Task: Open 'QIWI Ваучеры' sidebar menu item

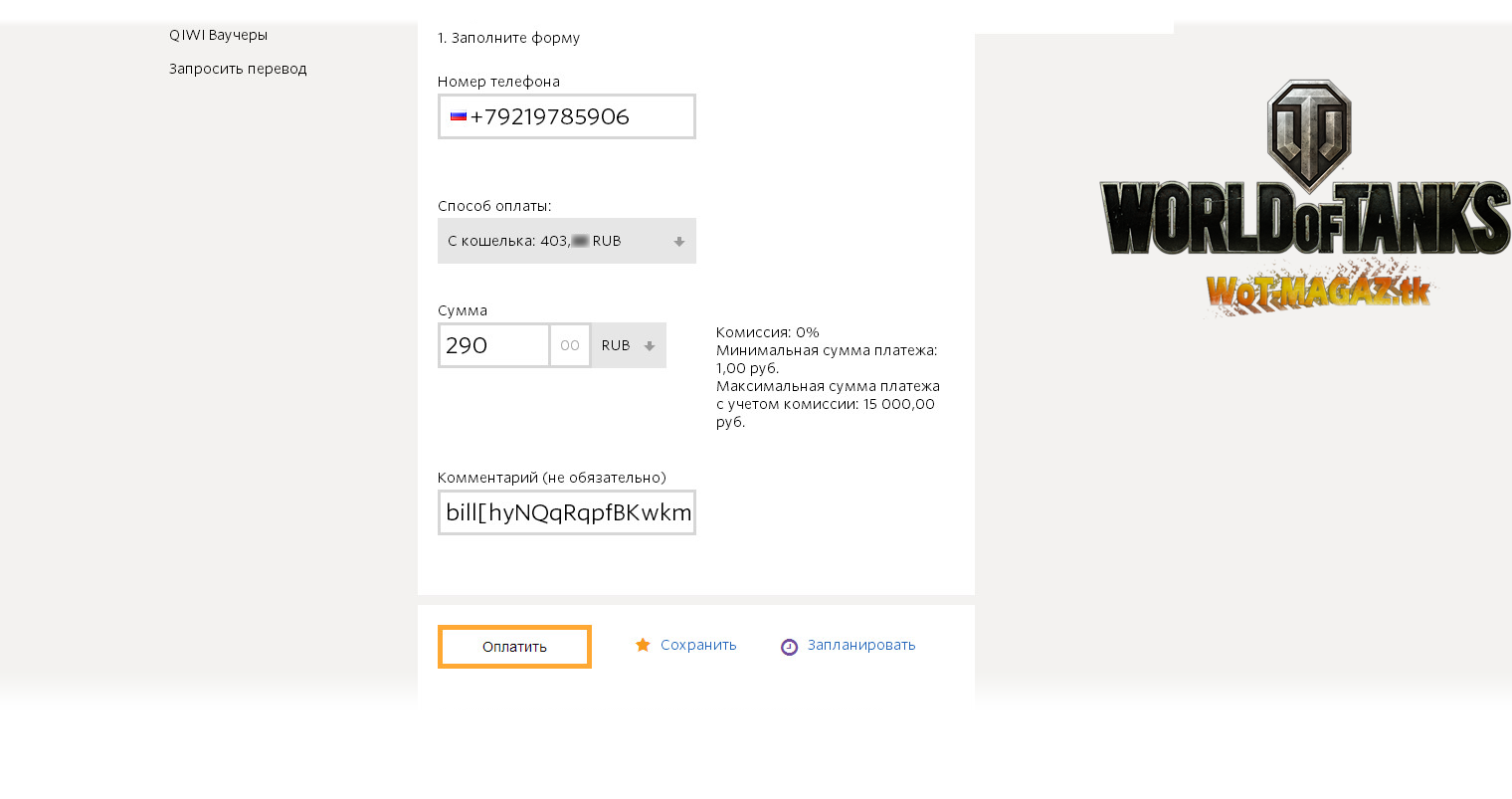Action: [218, 35]
